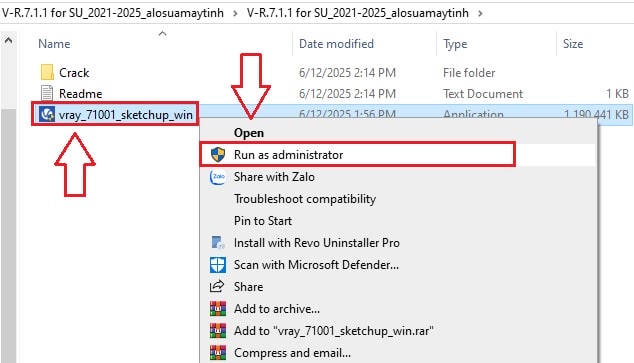Expand the chevron at end of address path
This screenshot has width=634, height=363.
(480, 13)
